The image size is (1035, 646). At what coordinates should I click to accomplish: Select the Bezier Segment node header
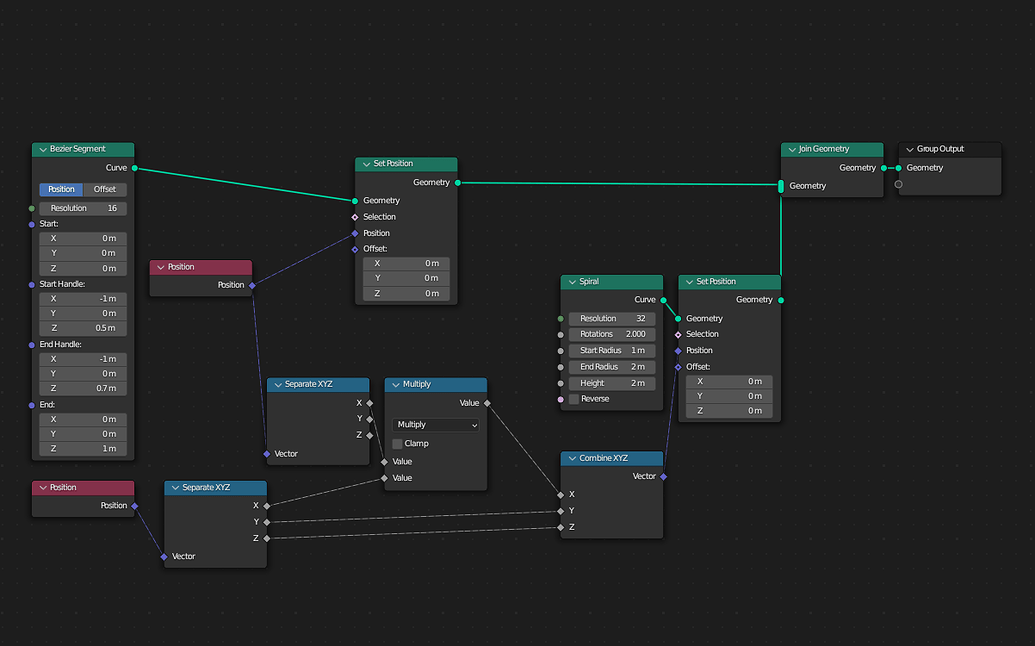[83, 150]
